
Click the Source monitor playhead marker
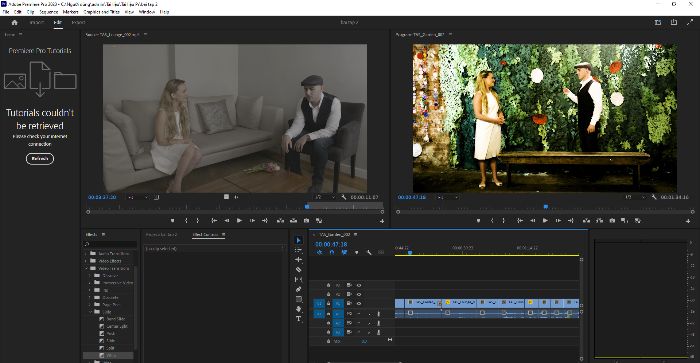307,207
